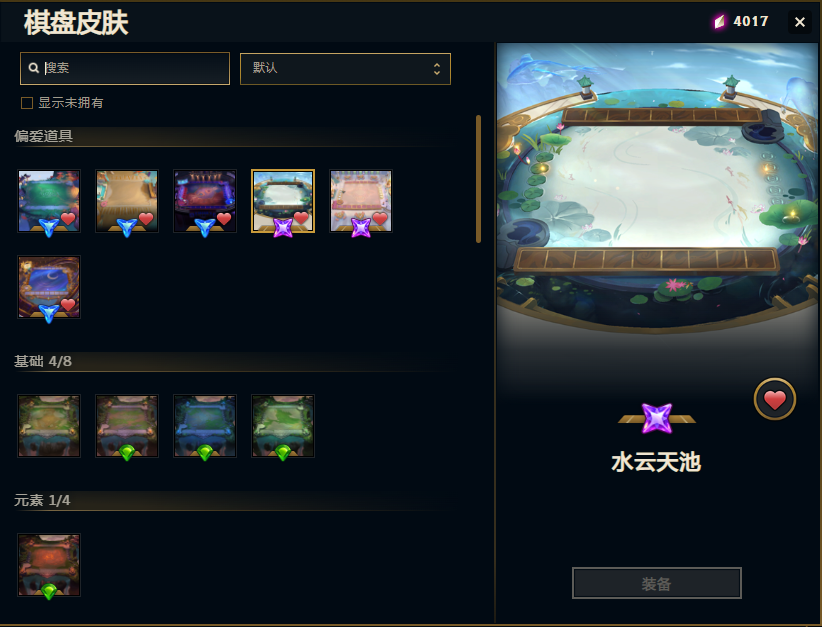Select the highlighted 水云天池 lotus pond thumbnail
Screen dimensions: 822x627
283,201
